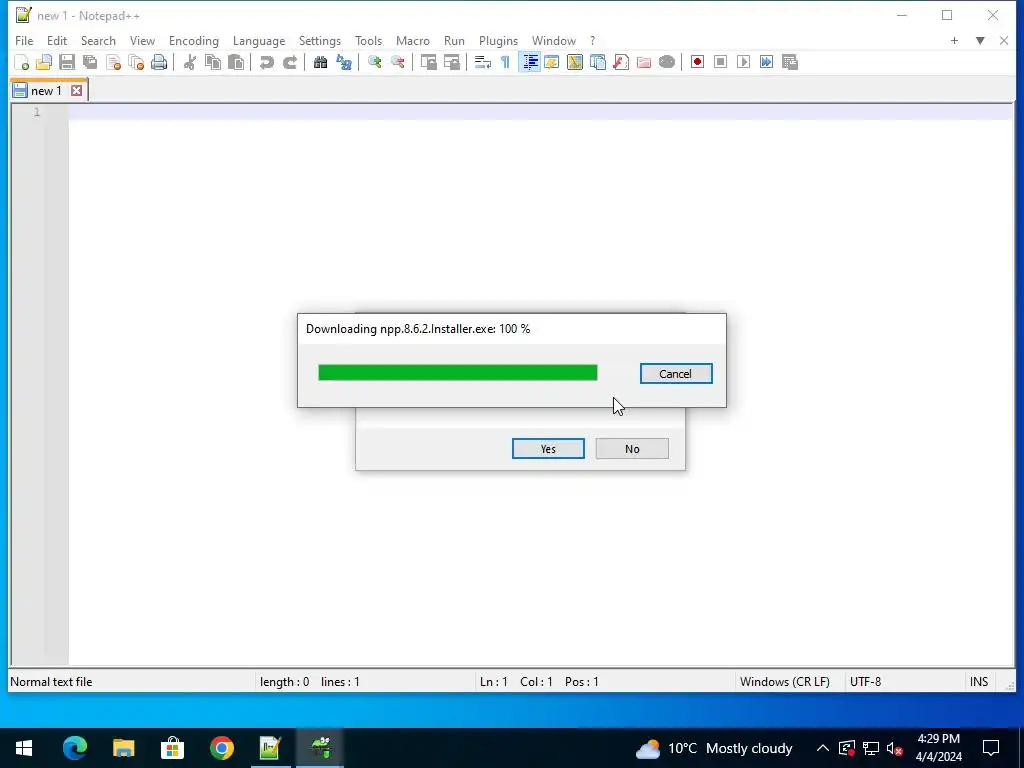1024x768 pixels.
Task: Click the Synchronize Horizontal Scrolling icon
Action: [x=451, y=62]
